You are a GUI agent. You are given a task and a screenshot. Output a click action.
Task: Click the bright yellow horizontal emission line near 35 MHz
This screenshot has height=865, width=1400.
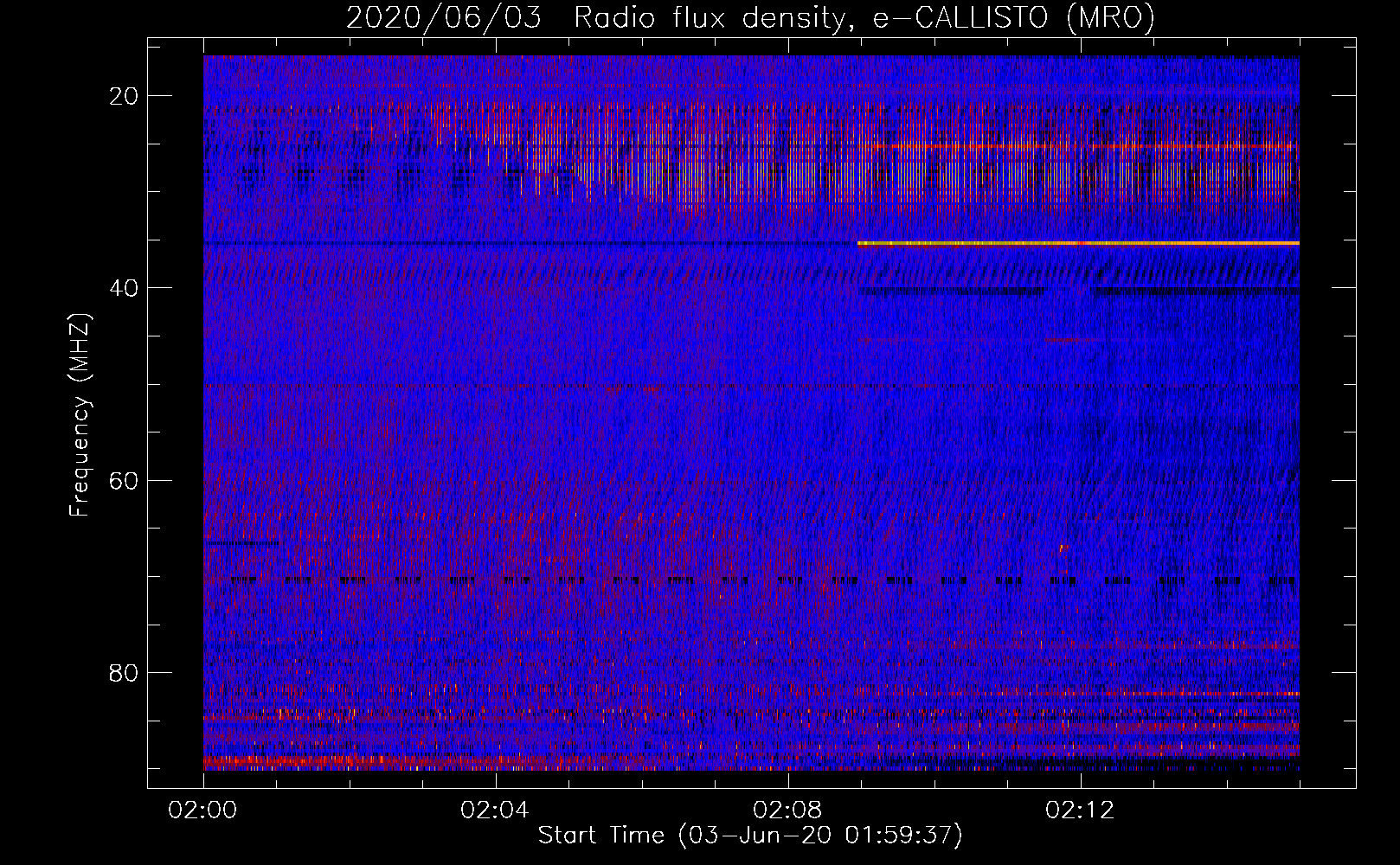click(x=1078, y=244)
